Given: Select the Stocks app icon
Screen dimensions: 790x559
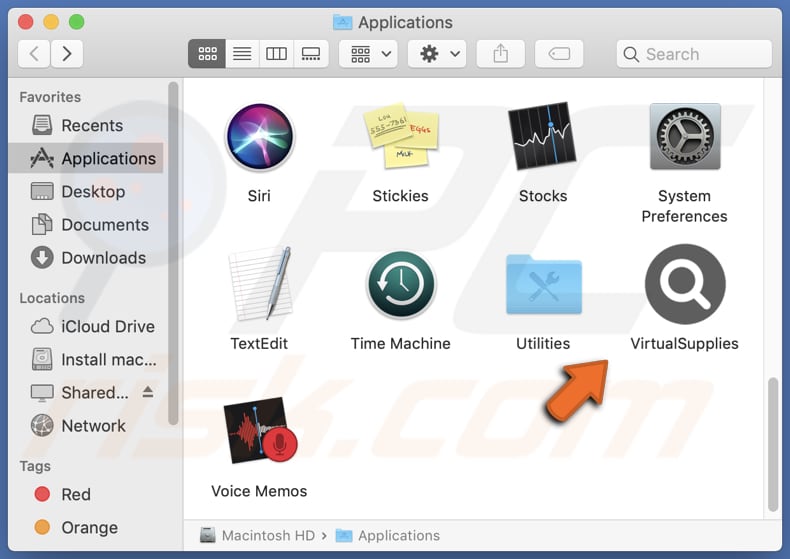Looking at the screenshot, I should click(543, 136).
